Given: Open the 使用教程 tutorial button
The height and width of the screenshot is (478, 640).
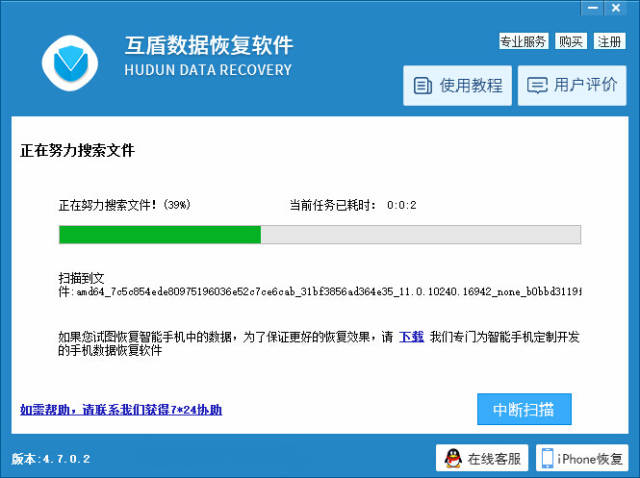Looking at the screenshot, I should 458,86.
